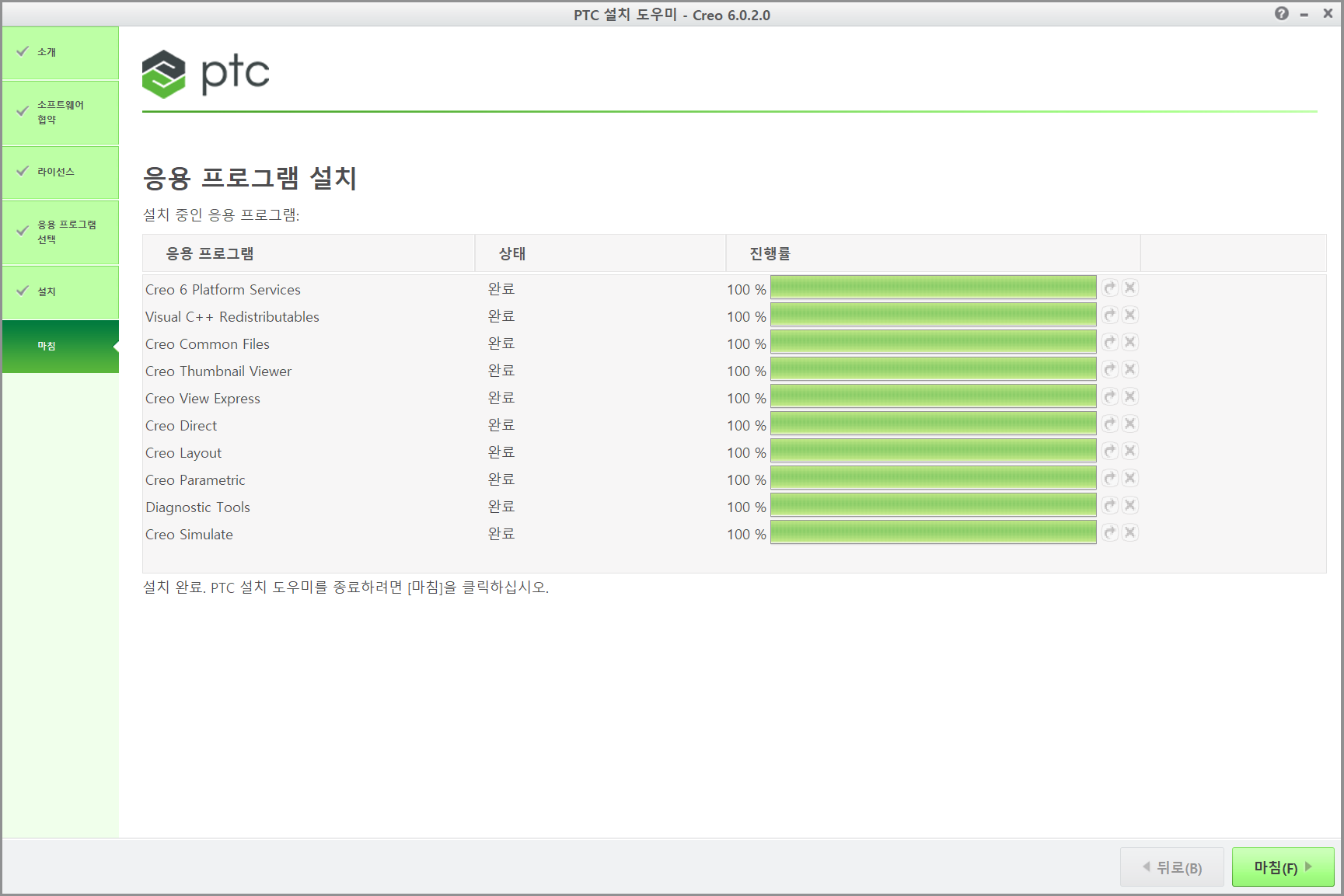
Task: Close the PTC installer window
Action: tap(1328, 13)
